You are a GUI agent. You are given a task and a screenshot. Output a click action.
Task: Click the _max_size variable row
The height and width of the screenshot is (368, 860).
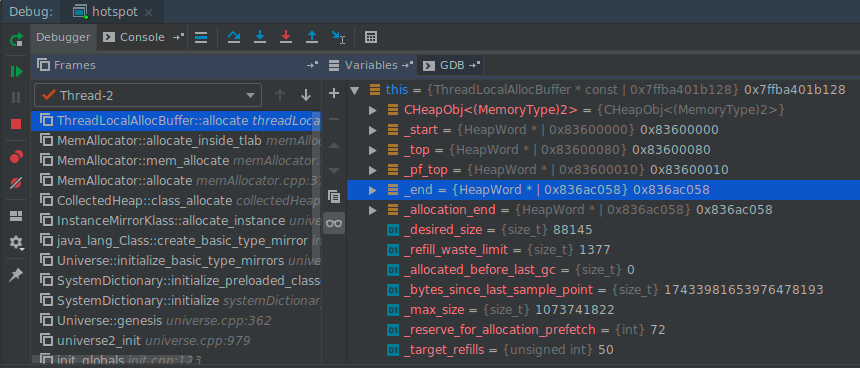coord(603,310)
